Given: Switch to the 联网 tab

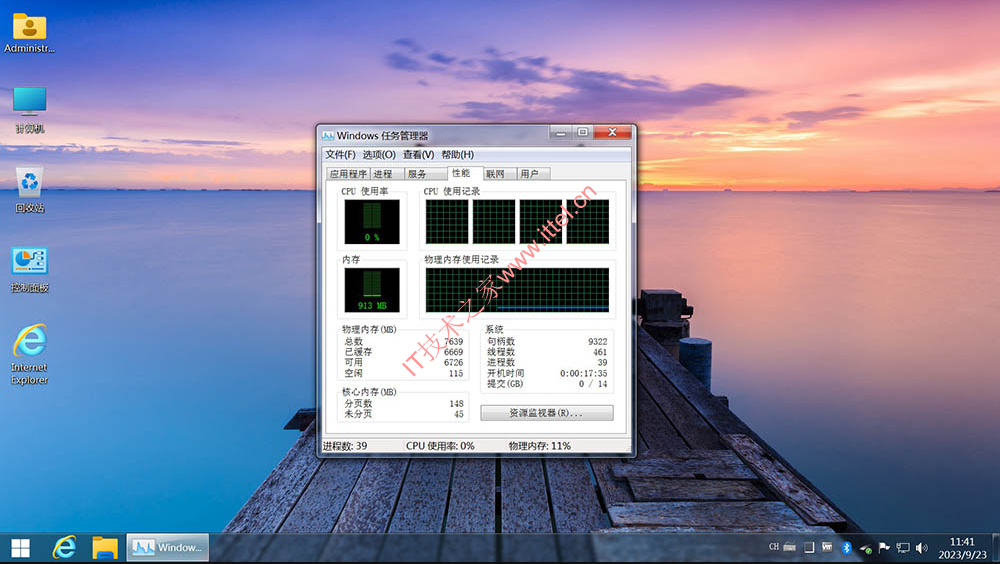Looking at the screenshot, I should tap(499, 174).
